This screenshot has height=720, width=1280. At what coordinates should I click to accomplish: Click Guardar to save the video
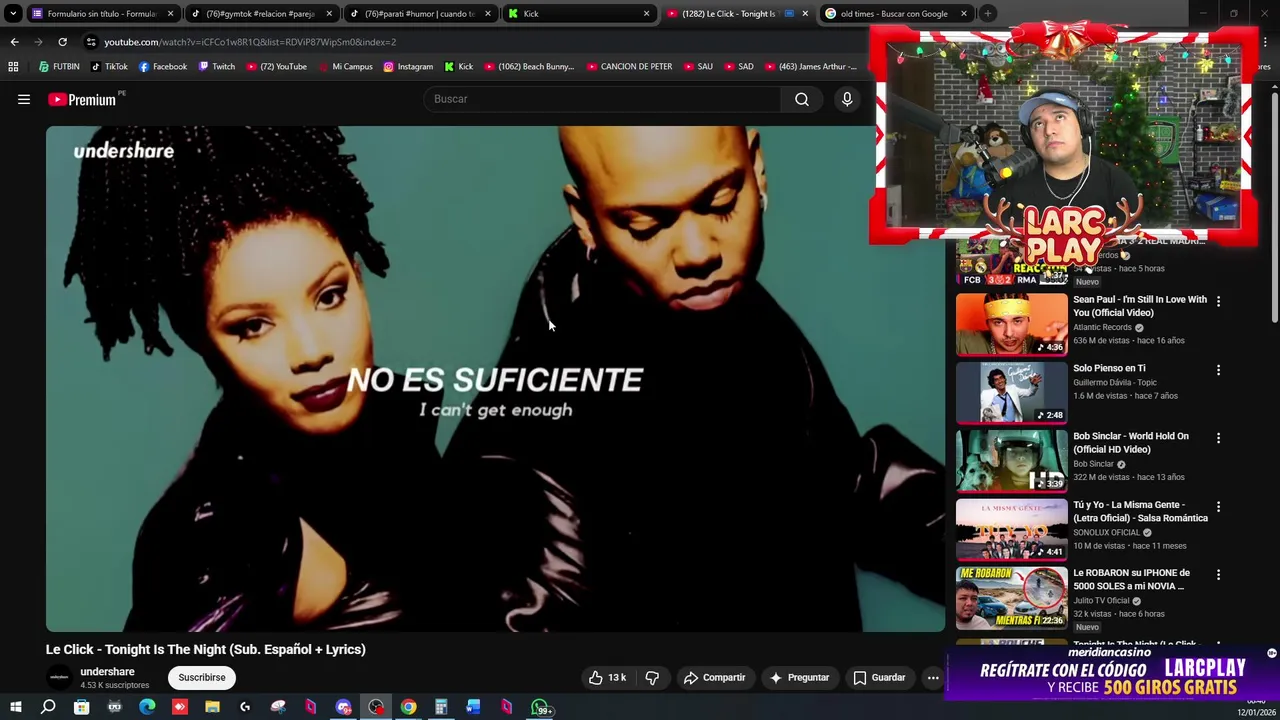[879, 677]
